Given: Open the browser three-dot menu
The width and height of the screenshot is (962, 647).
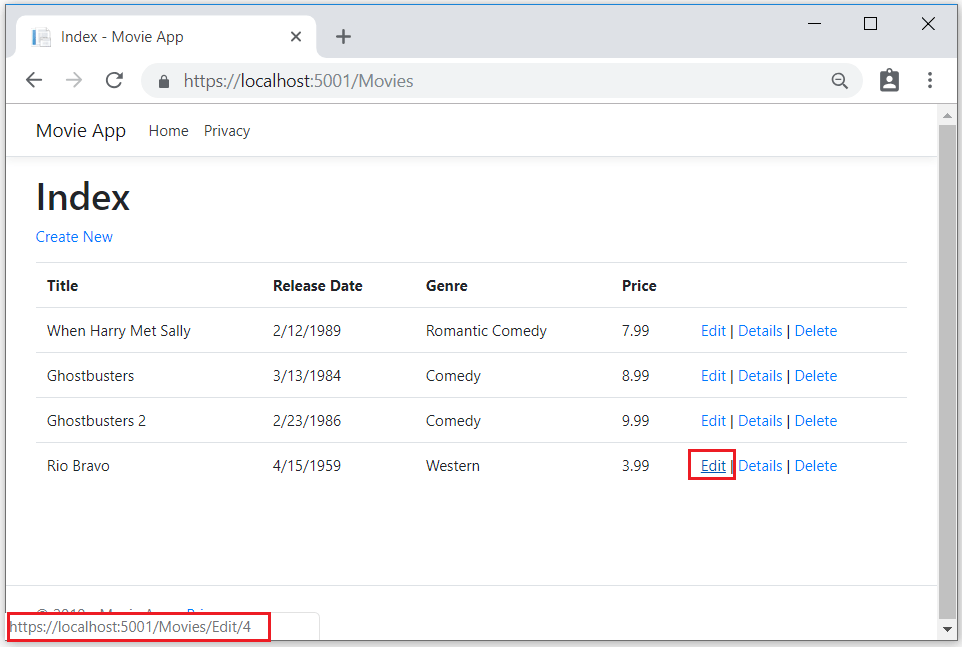Looking at the screenshot, I should [930, 80].
